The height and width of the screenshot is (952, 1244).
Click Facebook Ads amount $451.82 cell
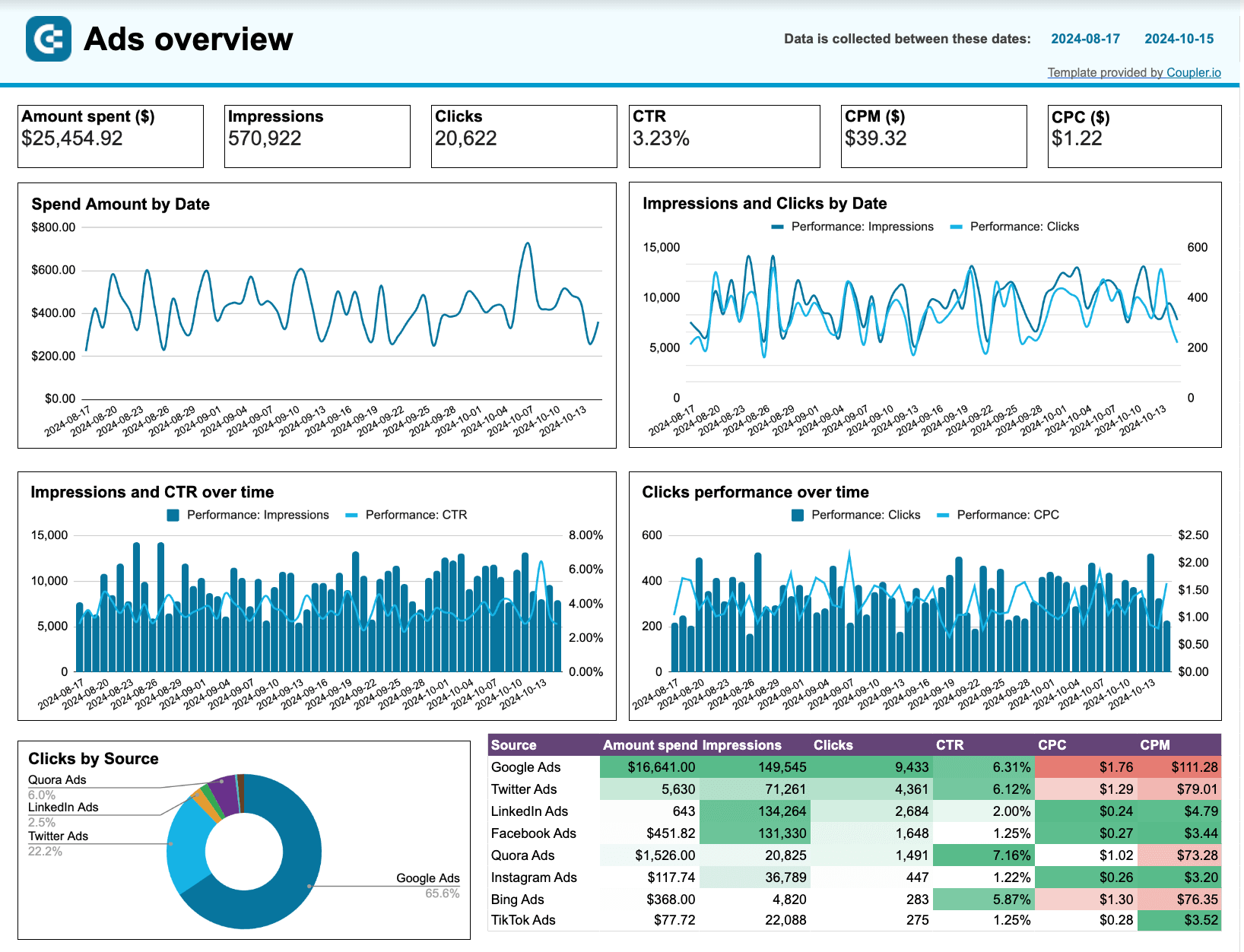(x=649, y=833)
